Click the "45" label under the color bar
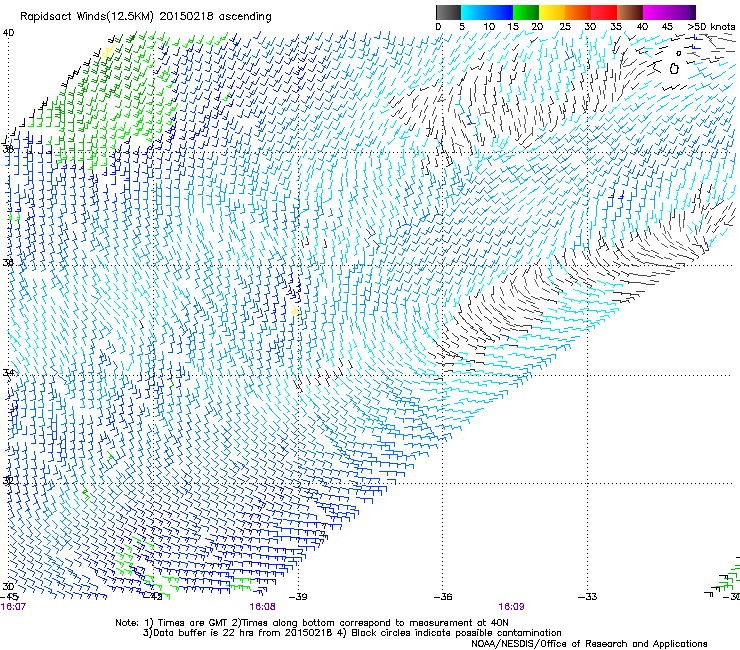This screenshot has height=650, width=740. point(667,27)
